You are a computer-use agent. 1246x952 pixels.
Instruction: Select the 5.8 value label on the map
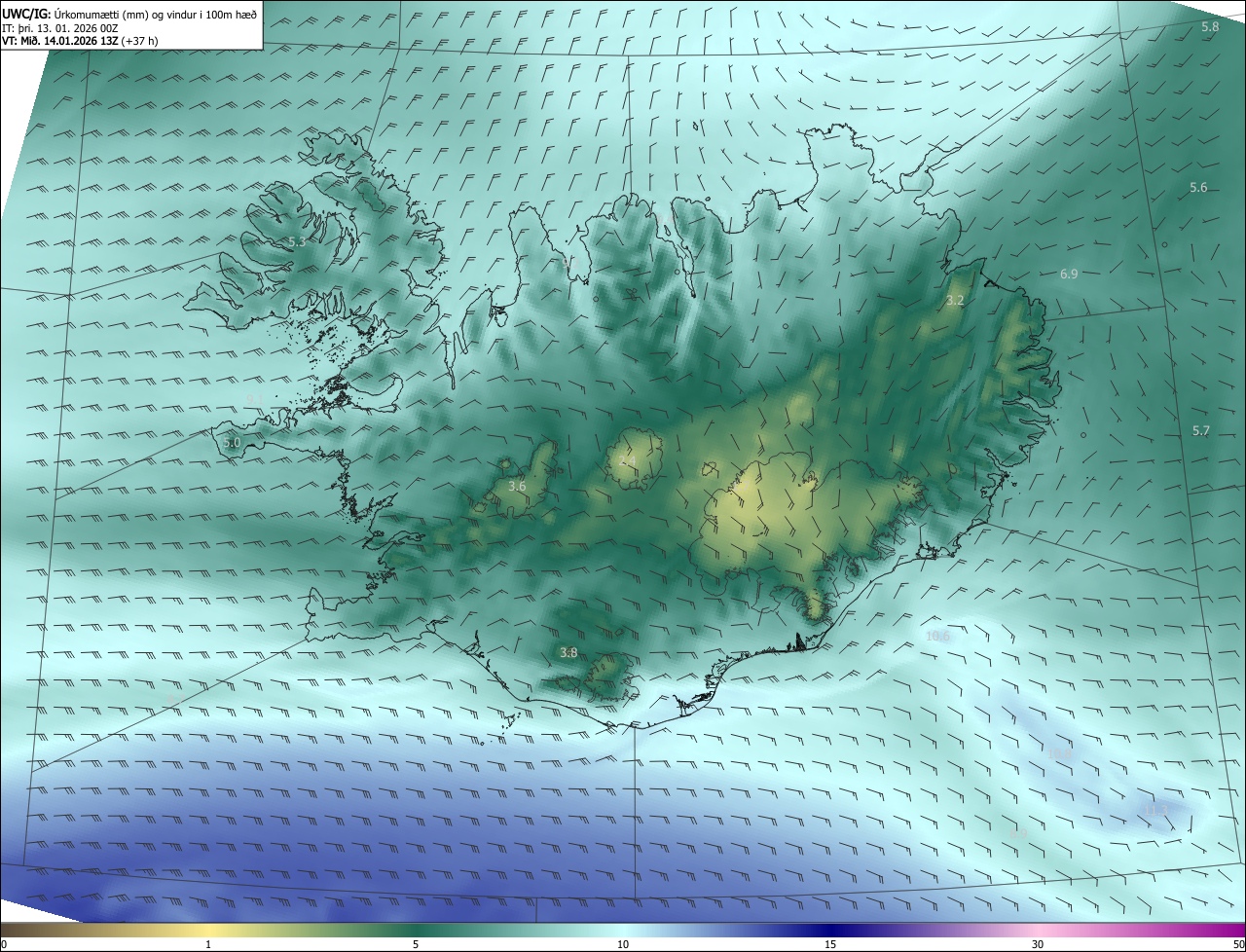coord(1210,27)
